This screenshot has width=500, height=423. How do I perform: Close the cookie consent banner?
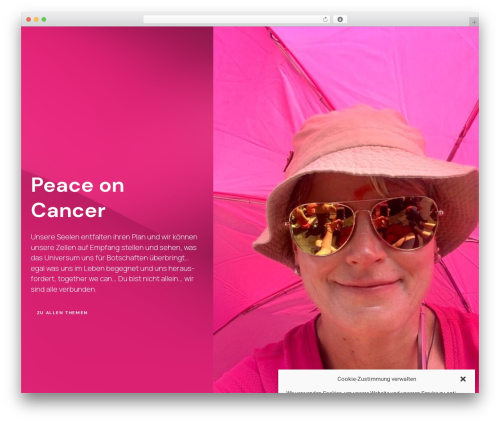point(463,379)
